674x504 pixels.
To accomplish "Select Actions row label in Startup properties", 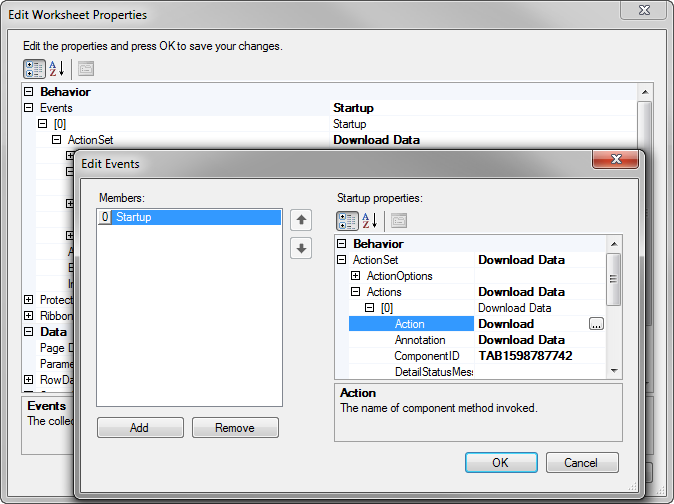I will (384, 292).
